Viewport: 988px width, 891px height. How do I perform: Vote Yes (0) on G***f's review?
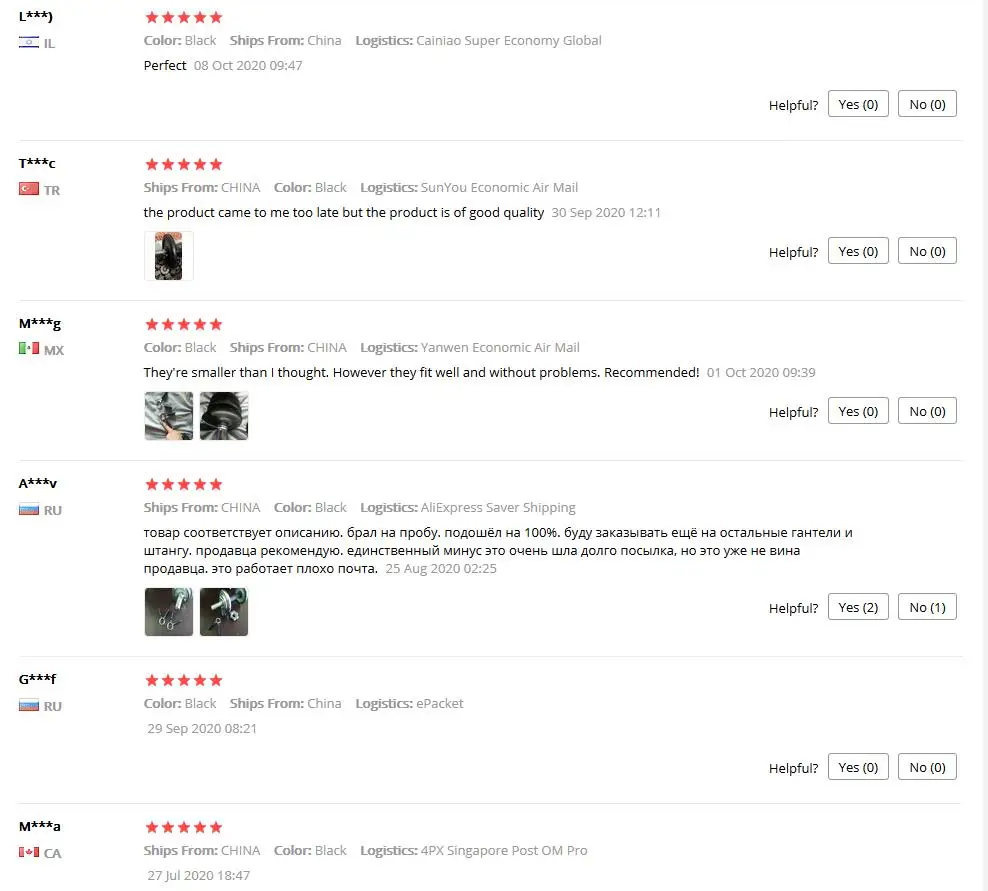(x=858, y=767)
